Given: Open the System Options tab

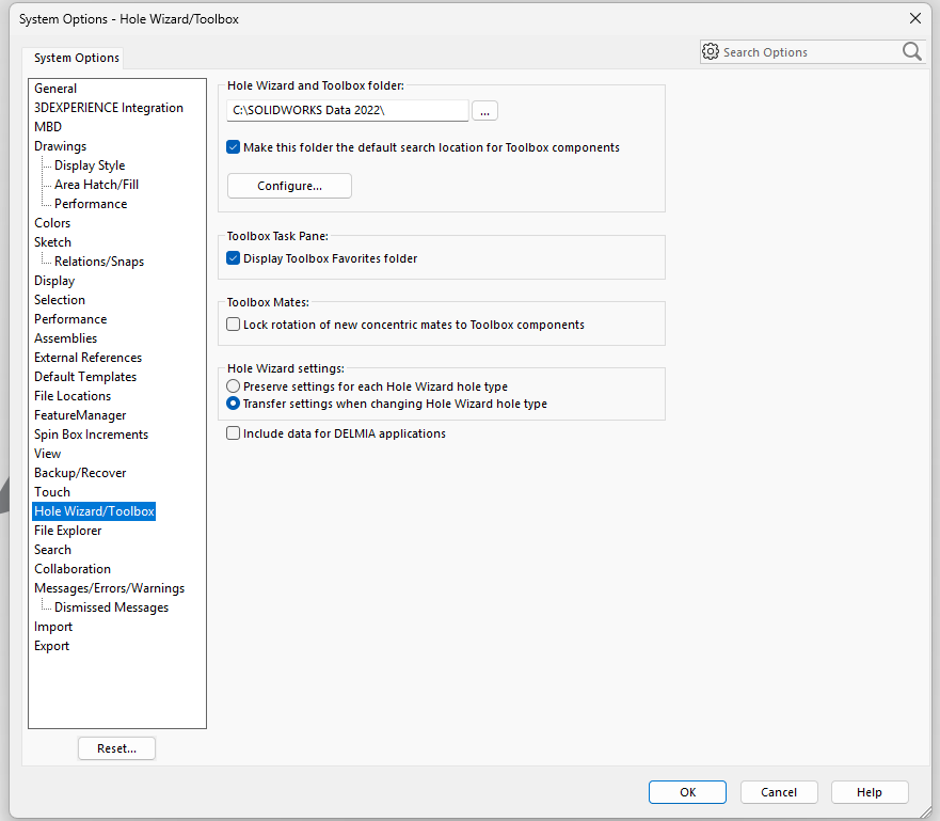Looking at the screenshot, I should [76, 58].
